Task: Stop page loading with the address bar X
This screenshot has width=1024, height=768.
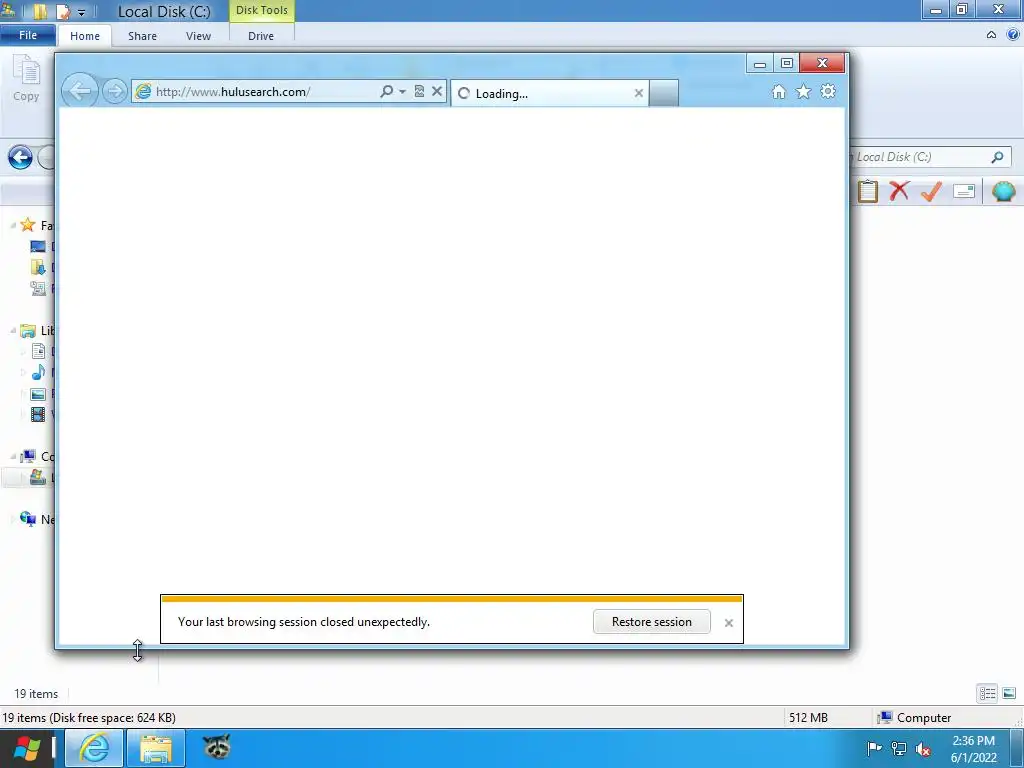Action: point(437,91)
